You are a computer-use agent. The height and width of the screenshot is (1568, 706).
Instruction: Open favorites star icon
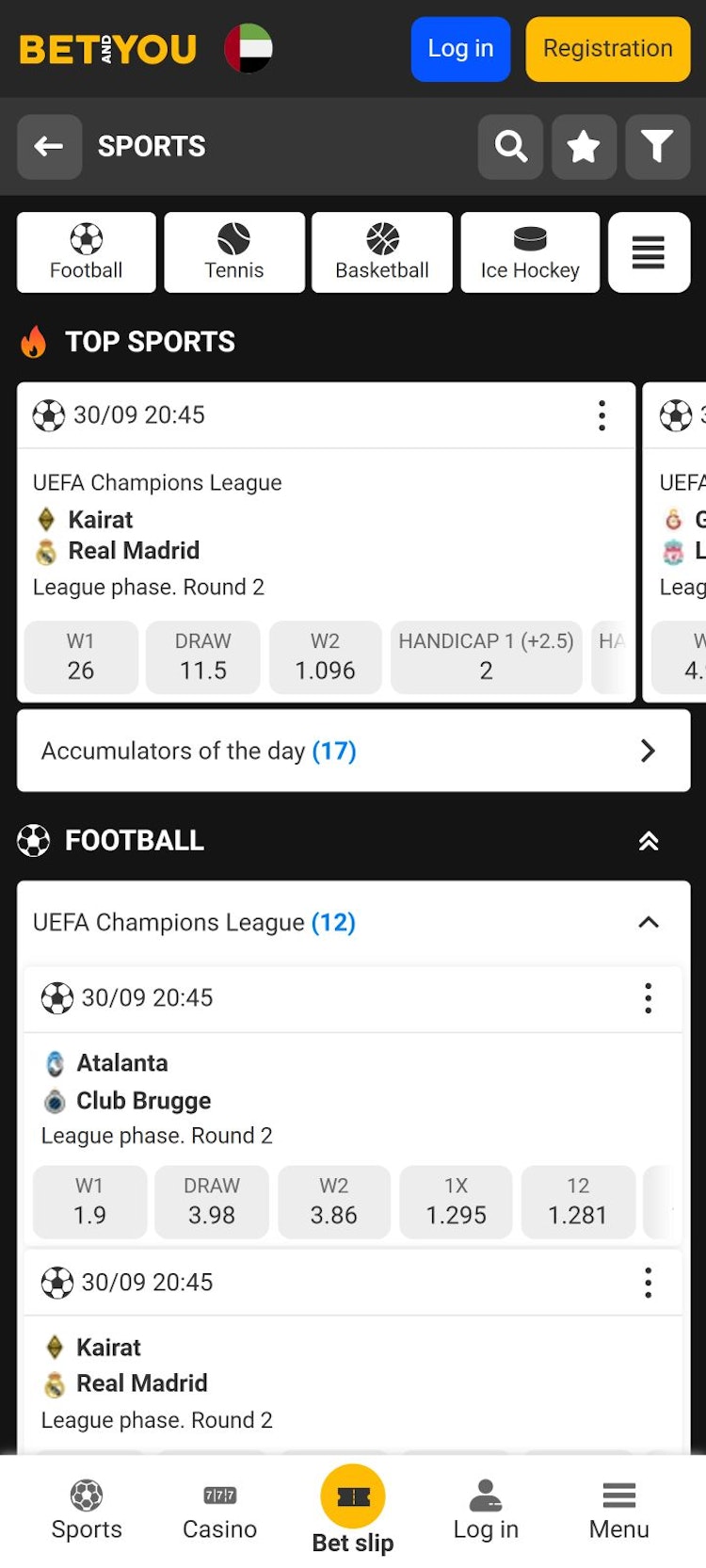click(x=584, y=147)
